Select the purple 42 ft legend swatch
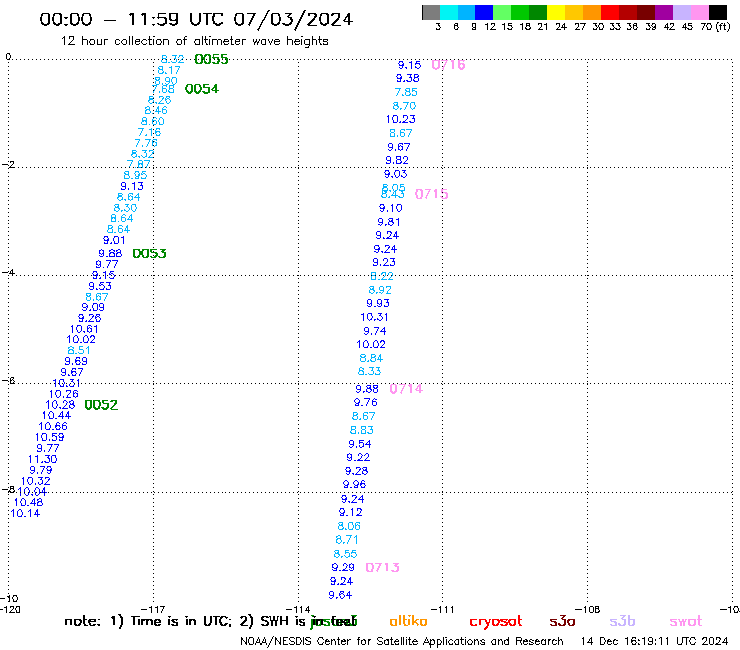 pyautogui.click(x=664, y=12)
